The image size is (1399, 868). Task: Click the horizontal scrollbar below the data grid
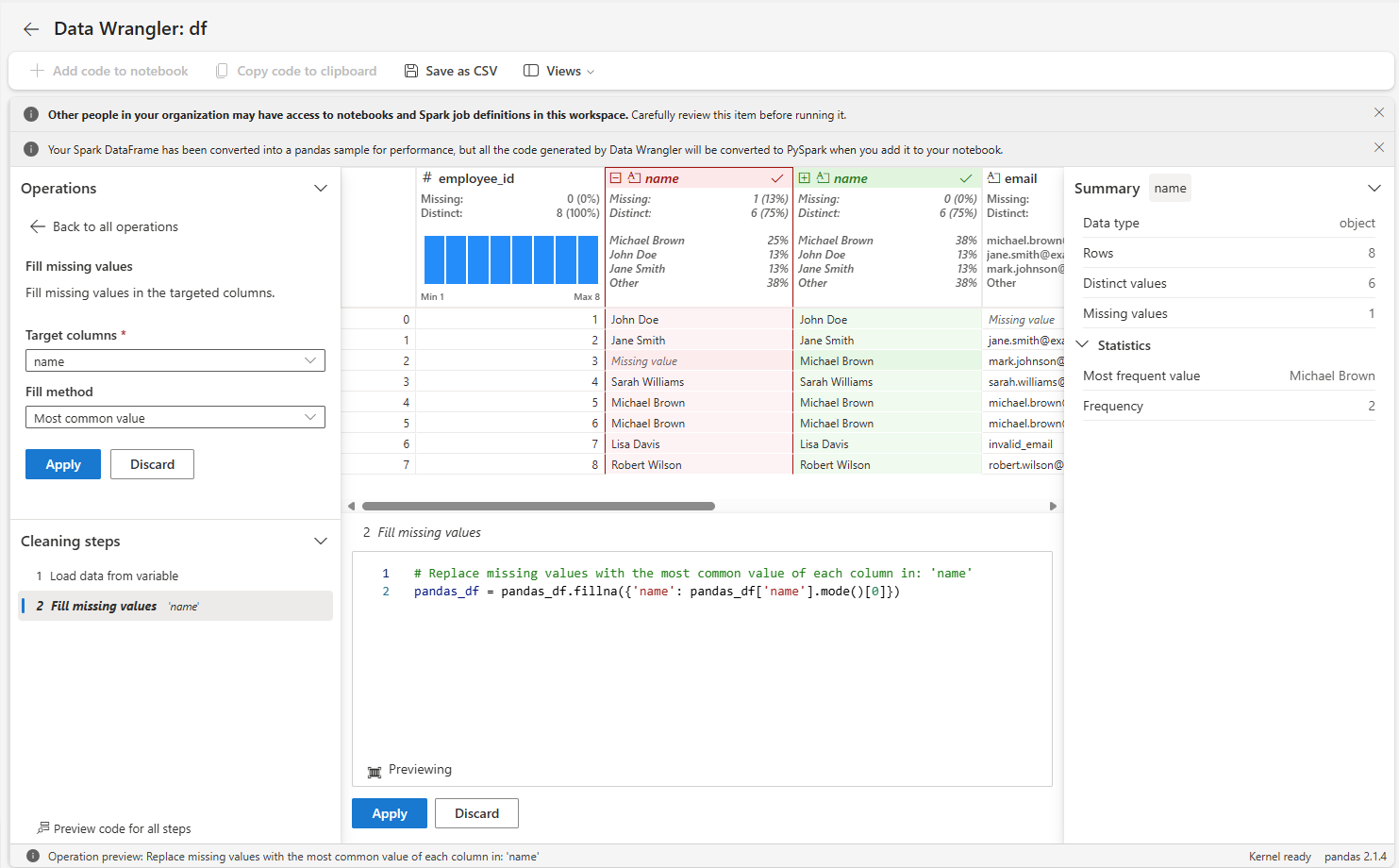(538, 506)
